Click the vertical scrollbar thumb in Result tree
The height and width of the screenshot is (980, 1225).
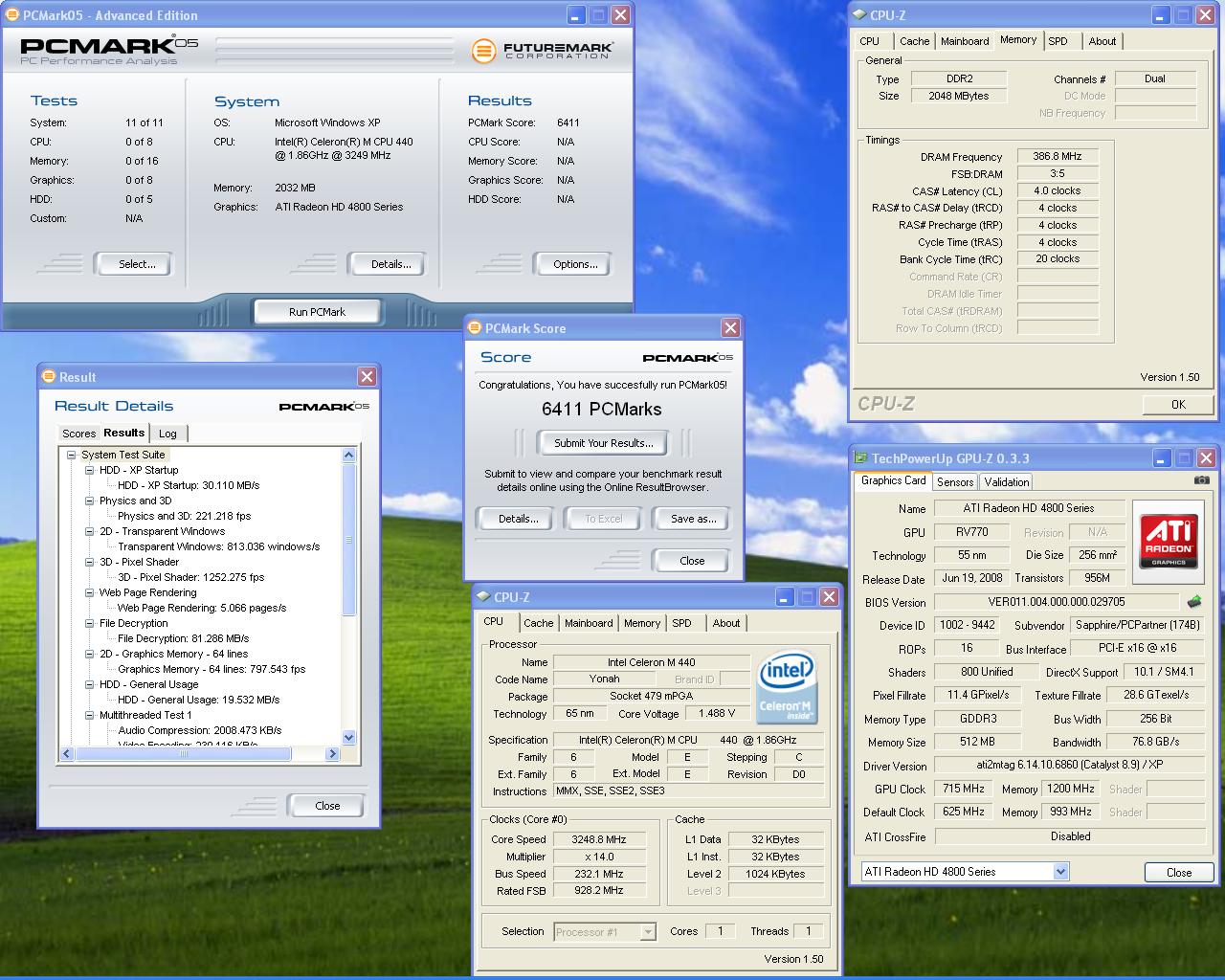pos(348,540)
